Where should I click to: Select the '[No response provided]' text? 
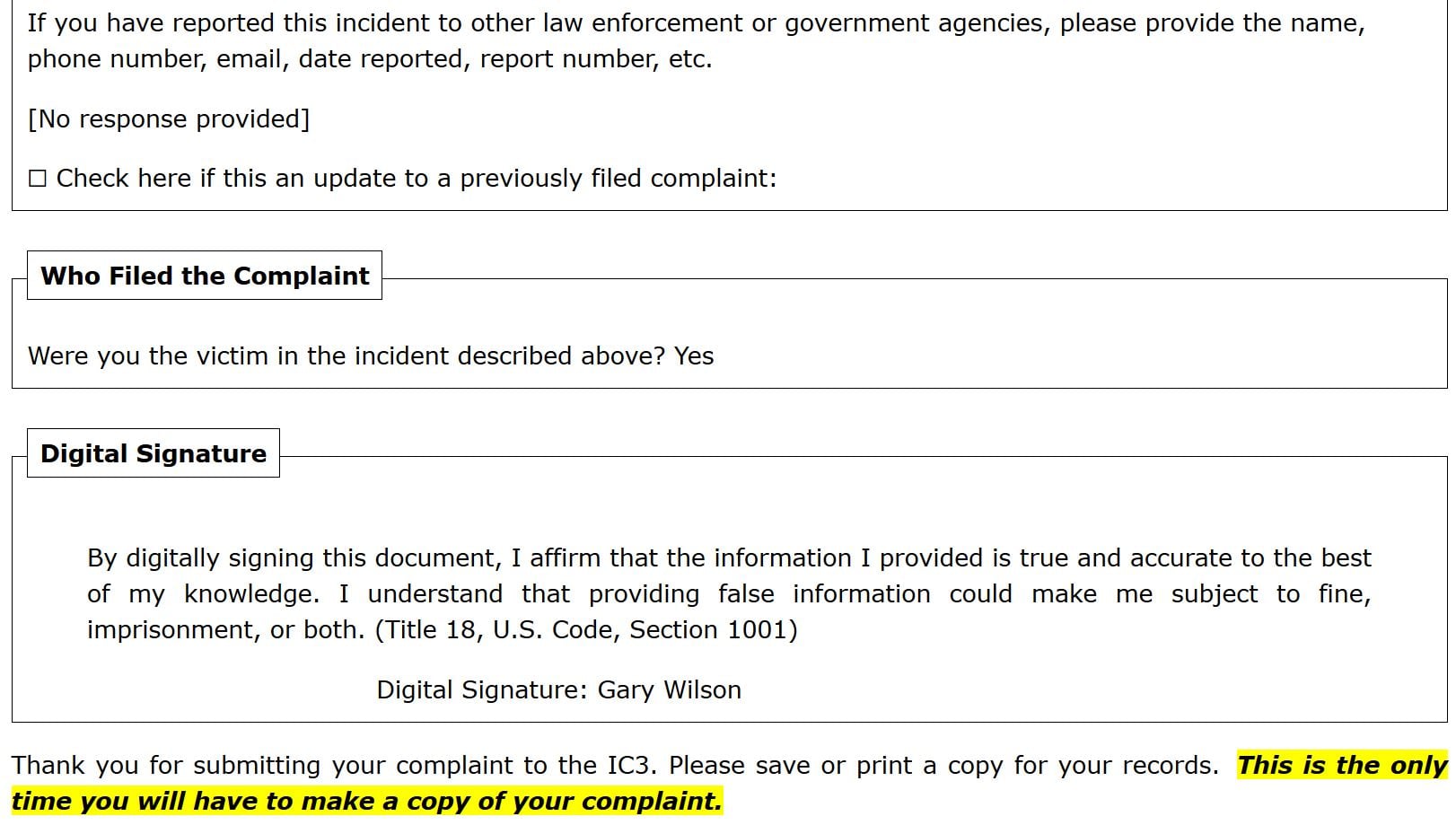tap(169, 119)
